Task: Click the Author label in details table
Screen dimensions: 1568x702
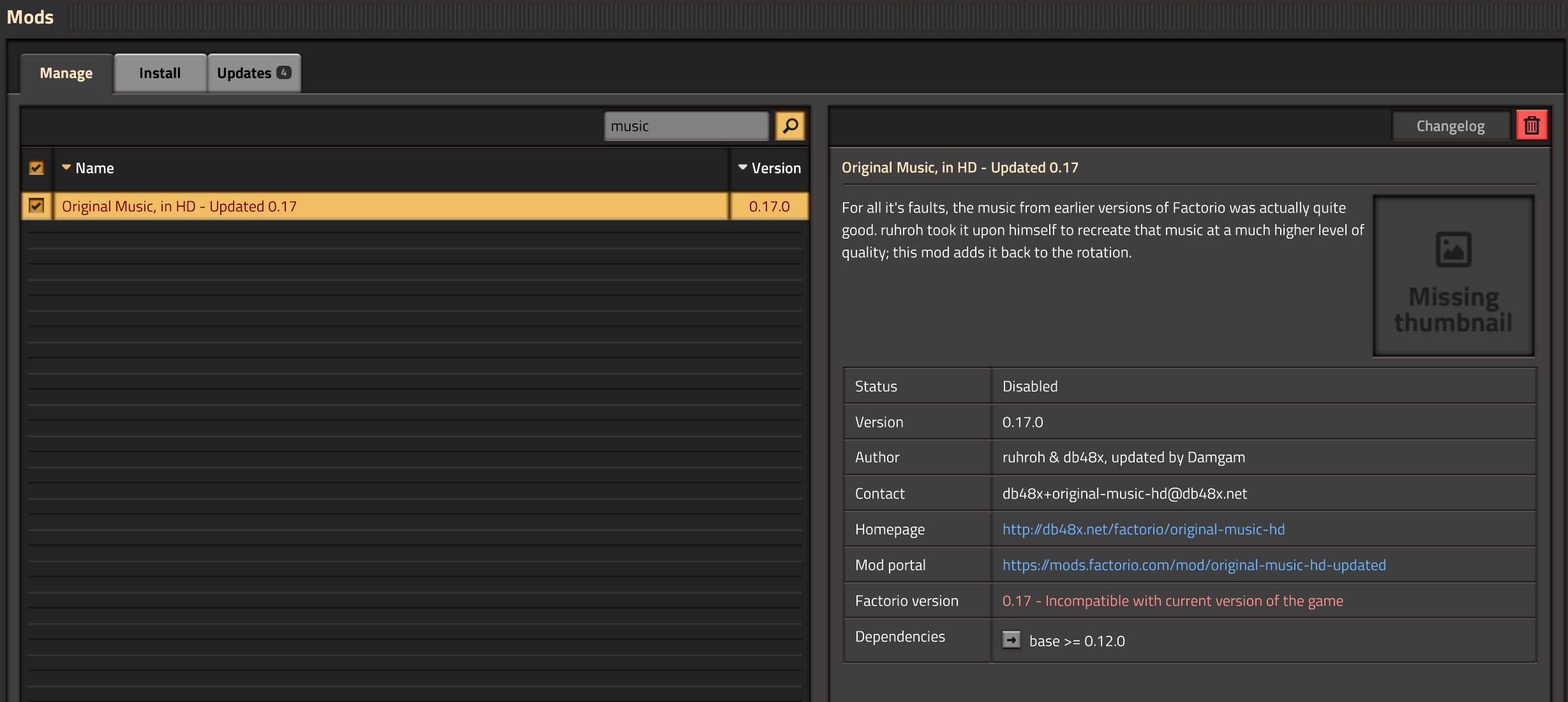Action: coord(877,457)
